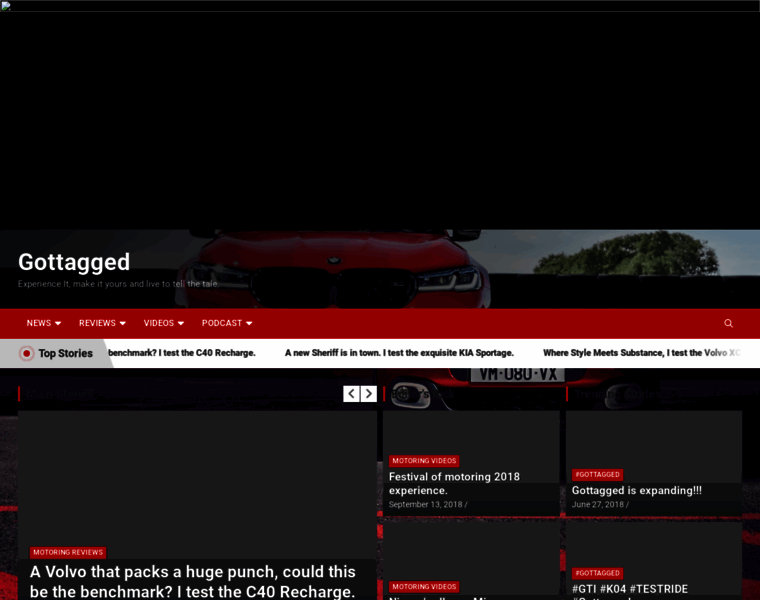Read 'Festival of motoring 2018 experience' article
The width and height of the screenshot is (760, 600).
(454, 483)
